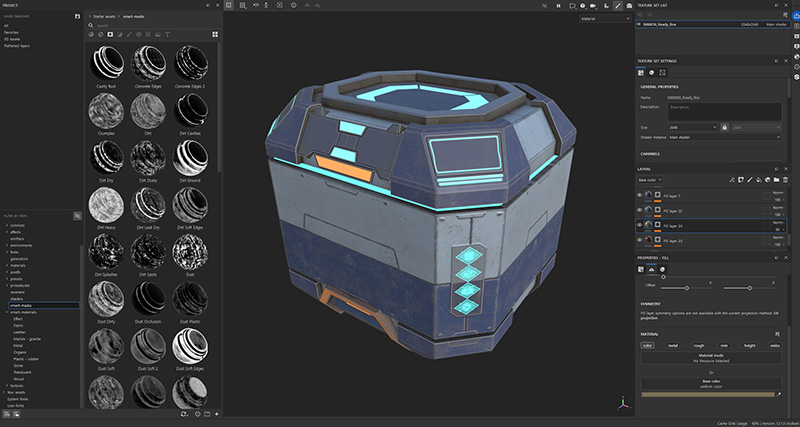Click the material options icon beside MATERIAL heading
The height and width of the screenshot is (427, 800).
[x=777, y=334]
